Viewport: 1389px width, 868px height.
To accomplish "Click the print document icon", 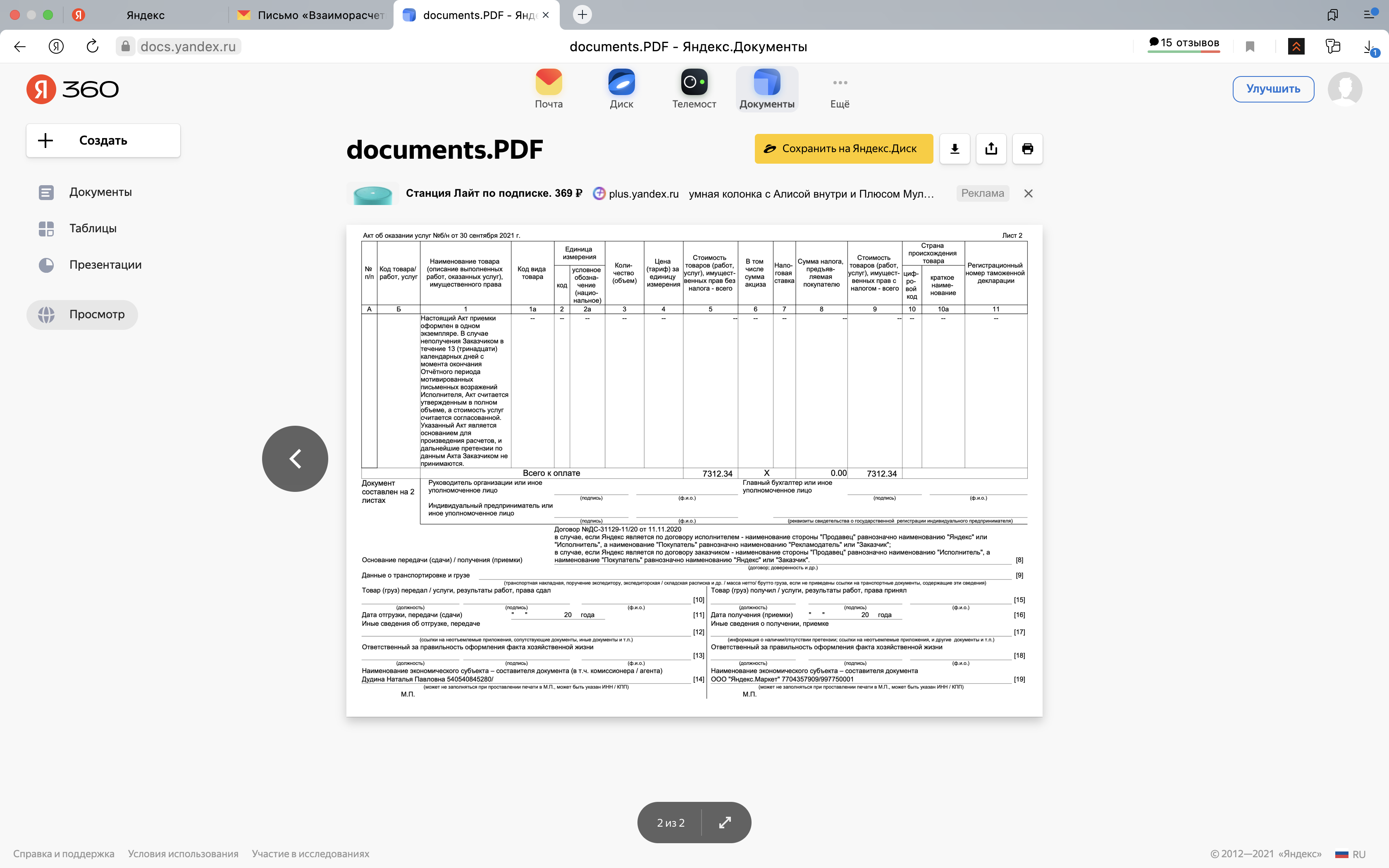I will 1027,149.
